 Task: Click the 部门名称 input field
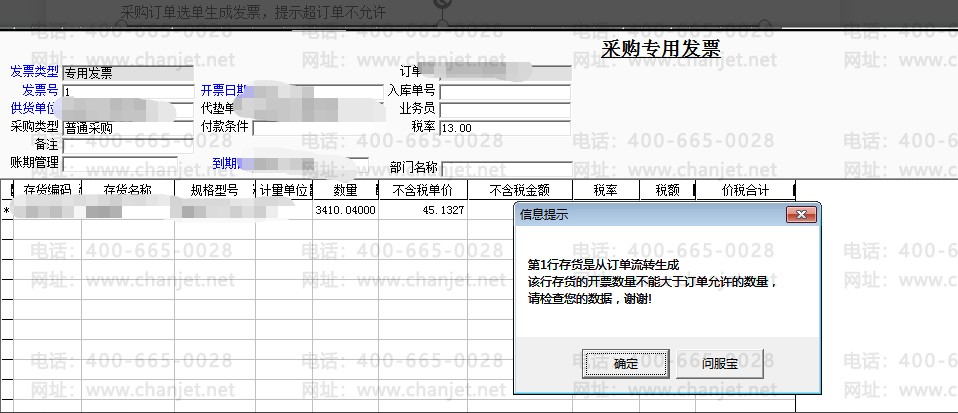[x=506, y=169]
